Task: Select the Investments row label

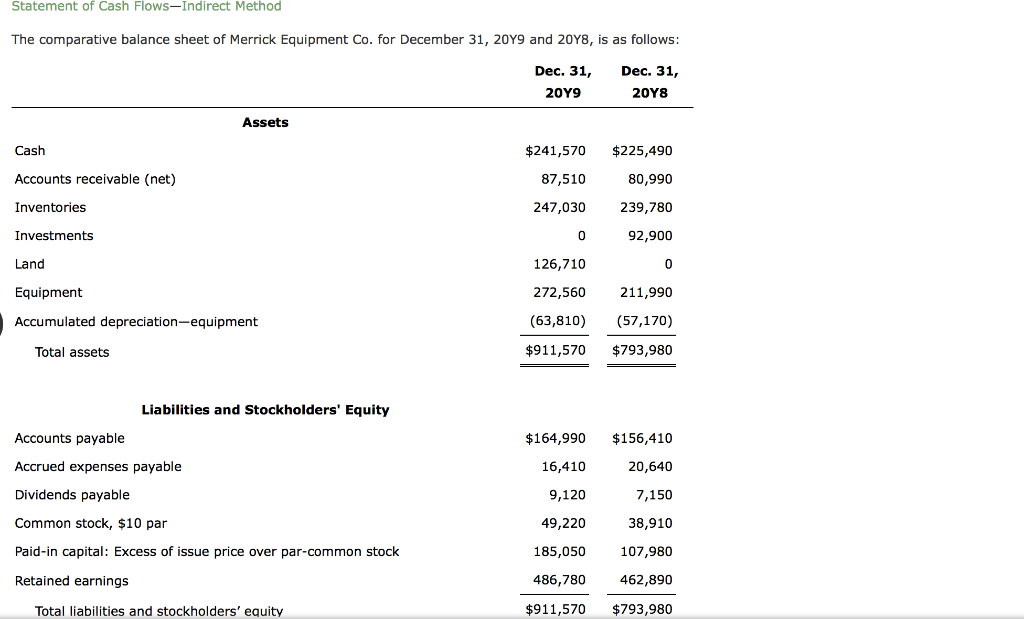Action: coord(54,236)
